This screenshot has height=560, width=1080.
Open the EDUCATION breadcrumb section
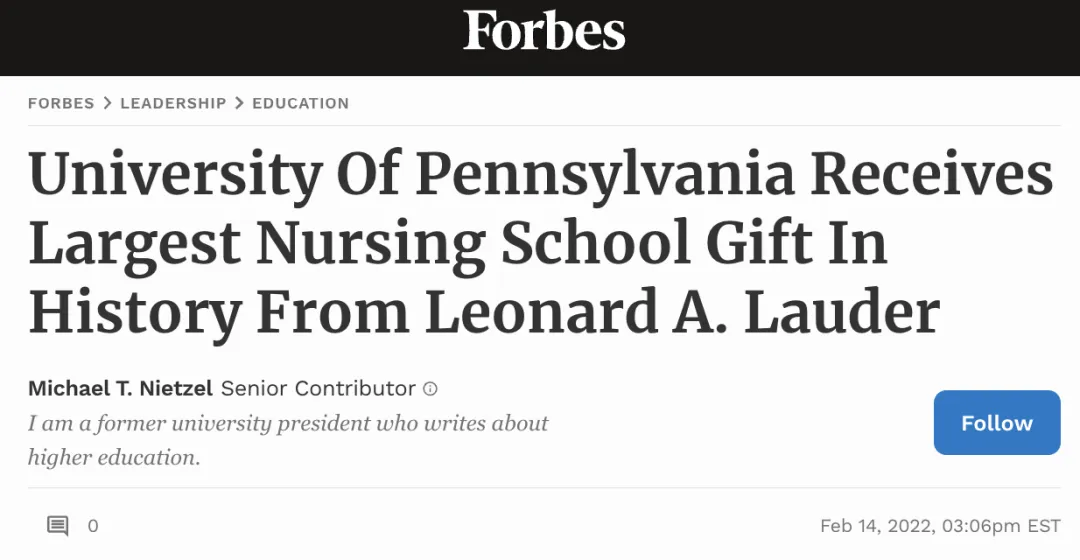300,103
